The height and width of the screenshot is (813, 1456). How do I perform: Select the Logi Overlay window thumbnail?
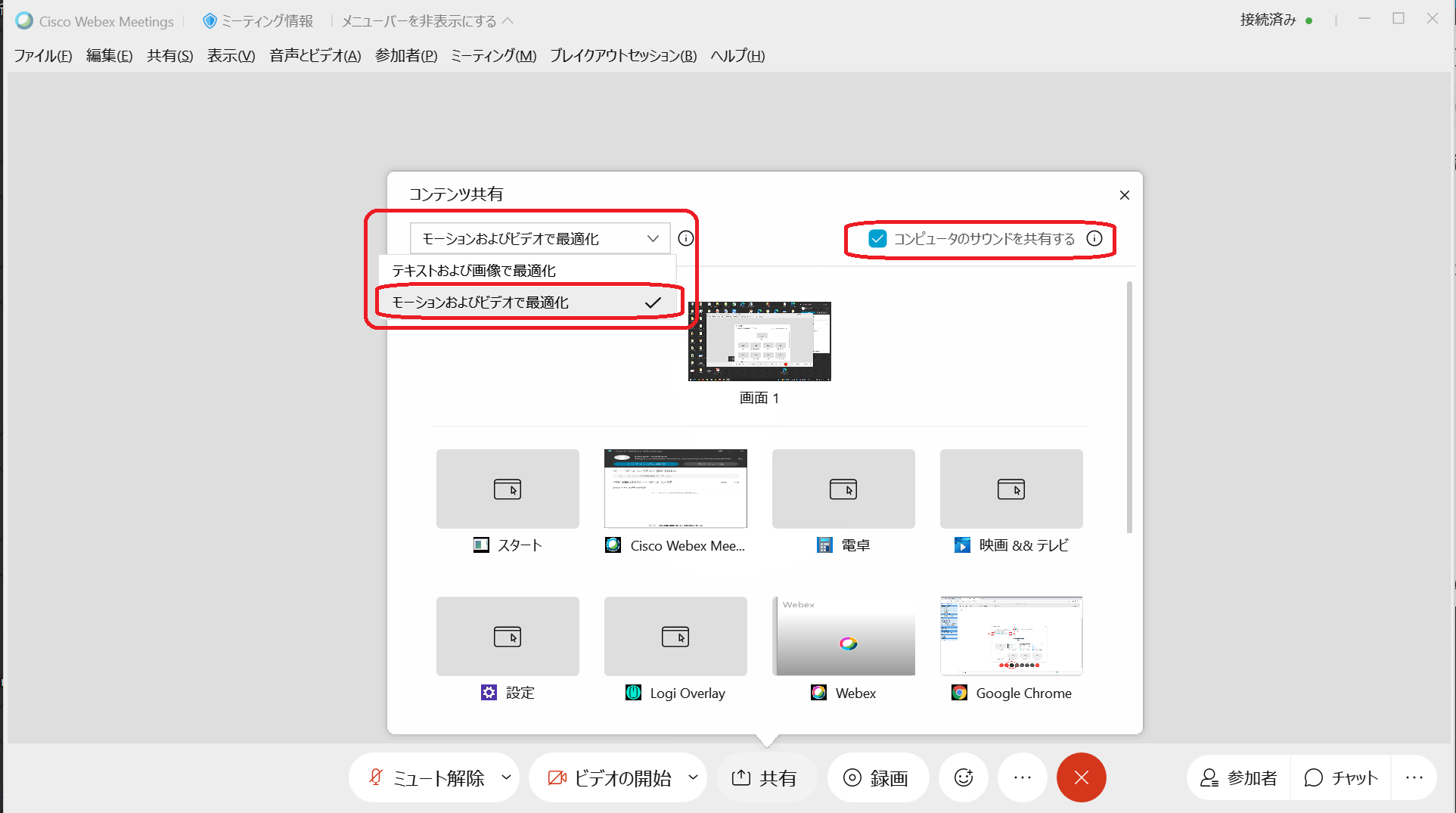675,636
